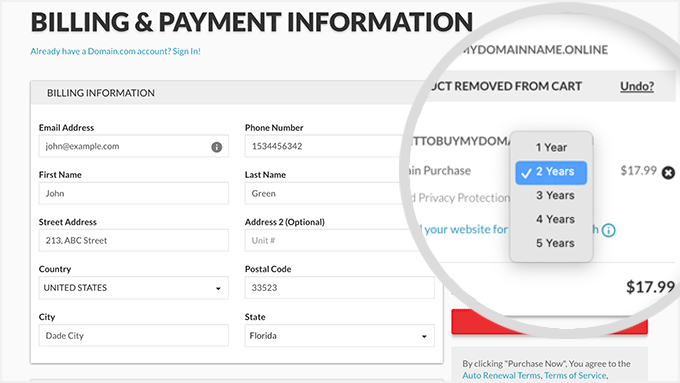Open the Auto Renewal Terms link
This screenshot has width=680, height=383.
[x=501, y=375]
